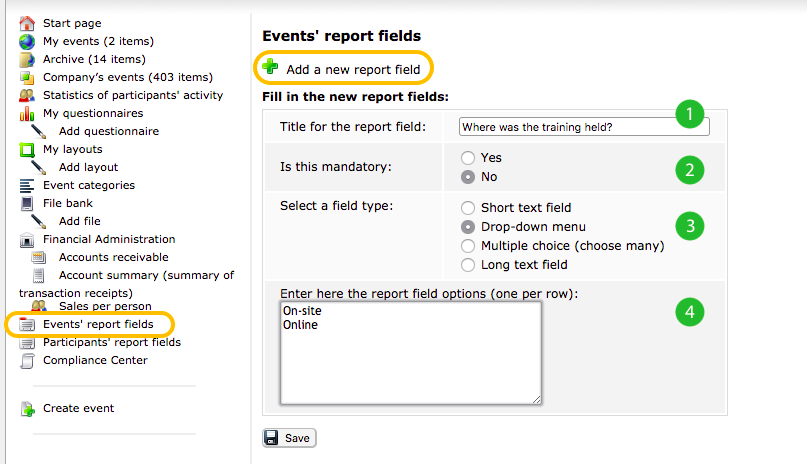Click the Create event icon
Viewport: 807px width, 464px height.
(x=28, y=409)
